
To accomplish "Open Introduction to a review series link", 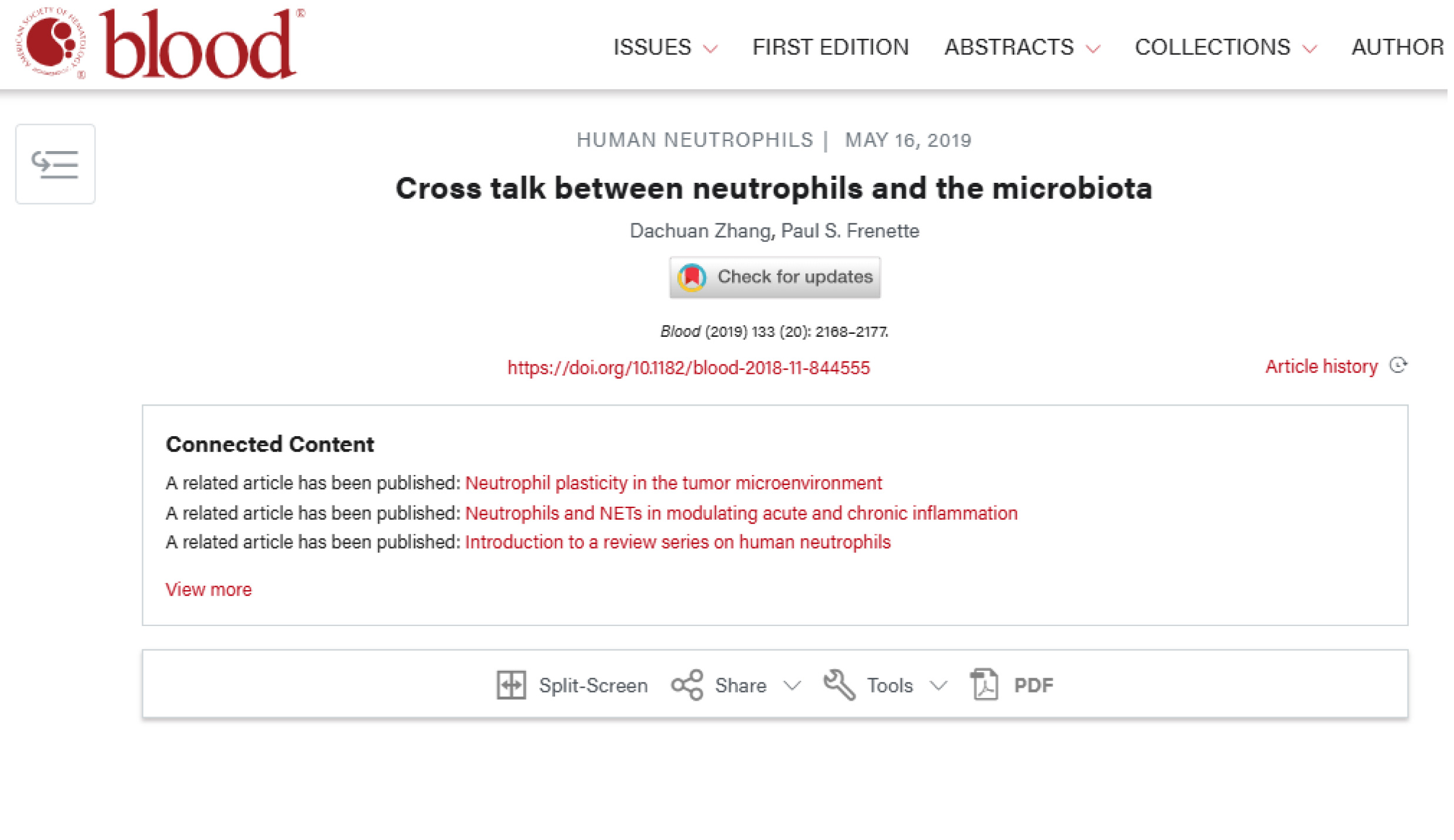I will tap(677, 542).
